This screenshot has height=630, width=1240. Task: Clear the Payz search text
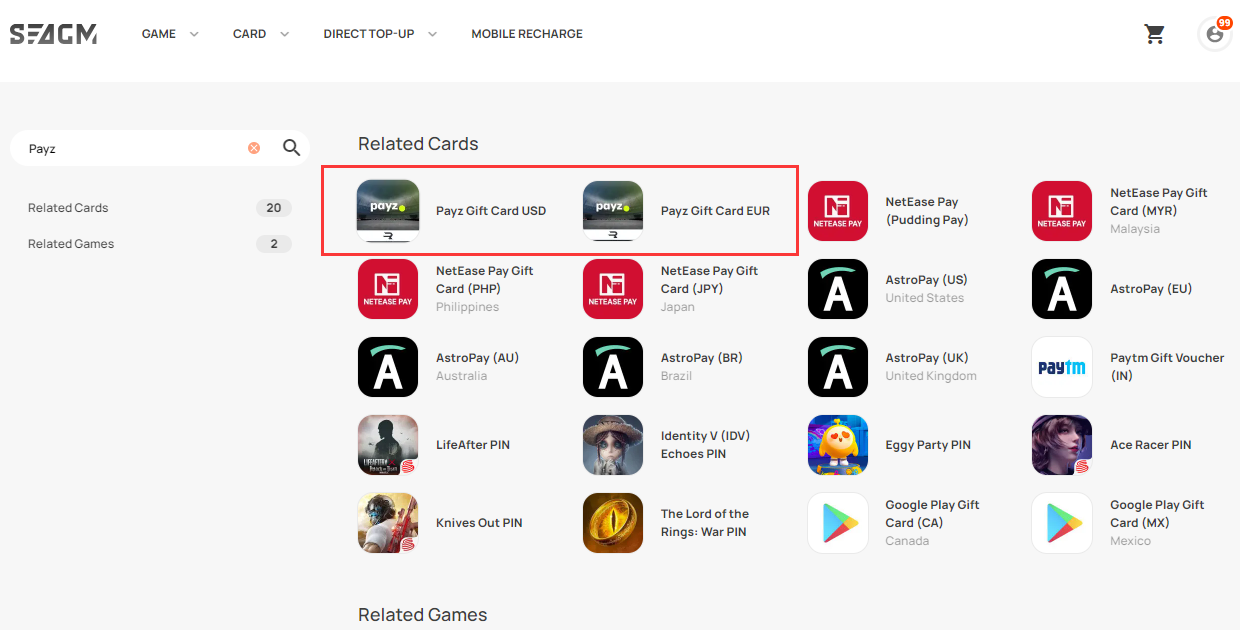pos(254,148)
